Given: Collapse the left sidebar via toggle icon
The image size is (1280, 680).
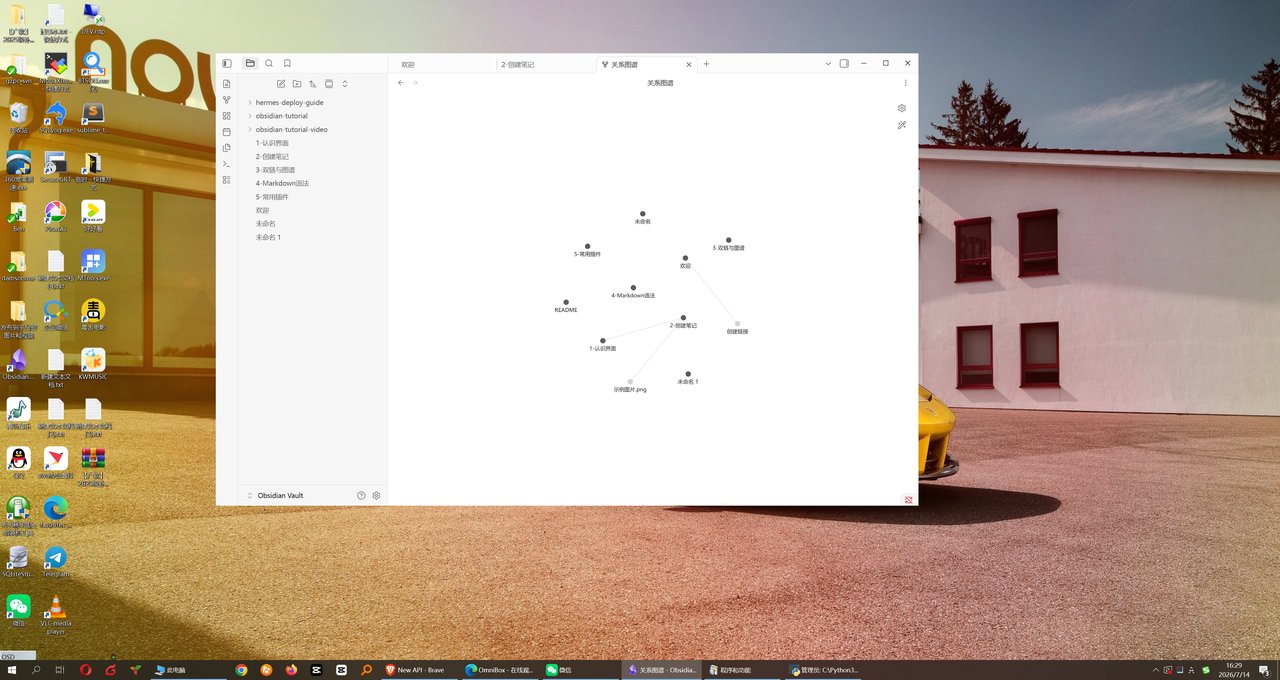Looking at the screenshot, I should 227,63.
